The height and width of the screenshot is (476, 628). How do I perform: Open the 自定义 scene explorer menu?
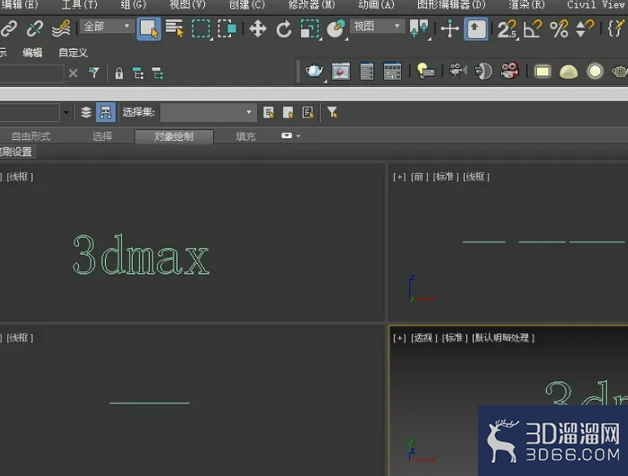click(73, 52)
